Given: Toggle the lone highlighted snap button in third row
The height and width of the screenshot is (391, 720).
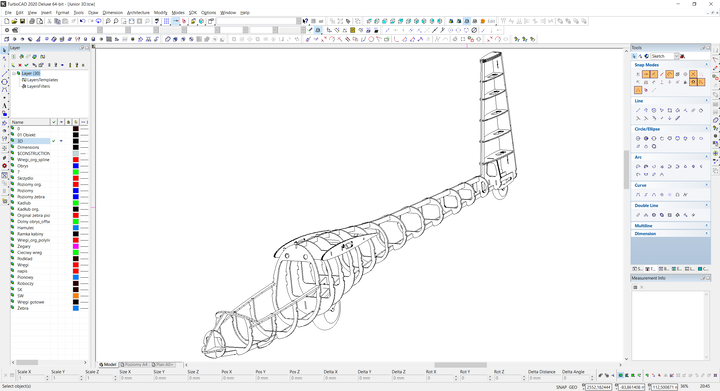Looking at the screenshot, I should click(x=638, y=90).
